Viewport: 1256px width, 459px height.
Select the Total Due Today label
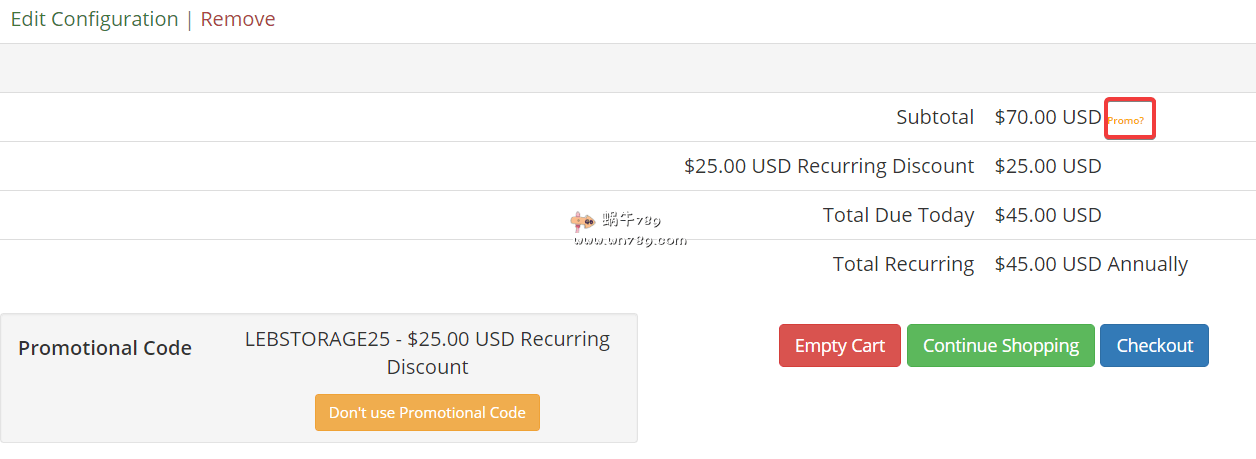click(898, 215)
